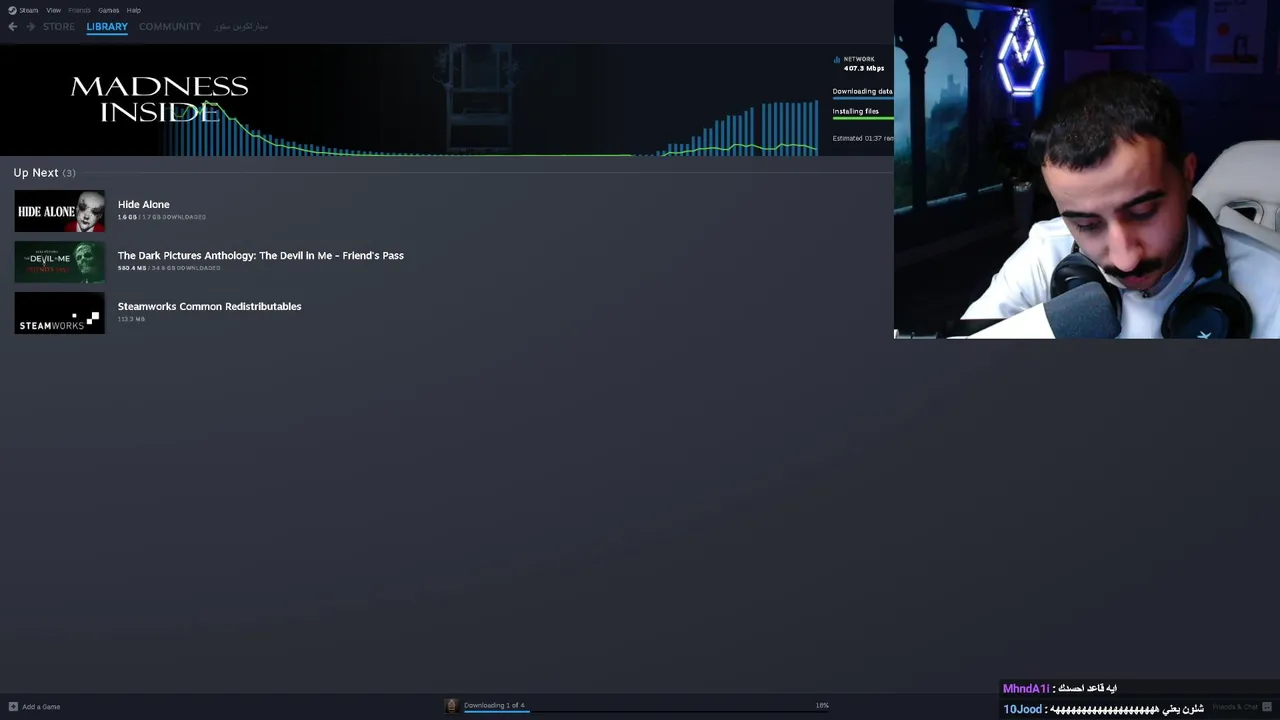The height and width of the screenshot is (720, 1280).
Task: Go forward with the right arrow
Action: pos(31,26)
